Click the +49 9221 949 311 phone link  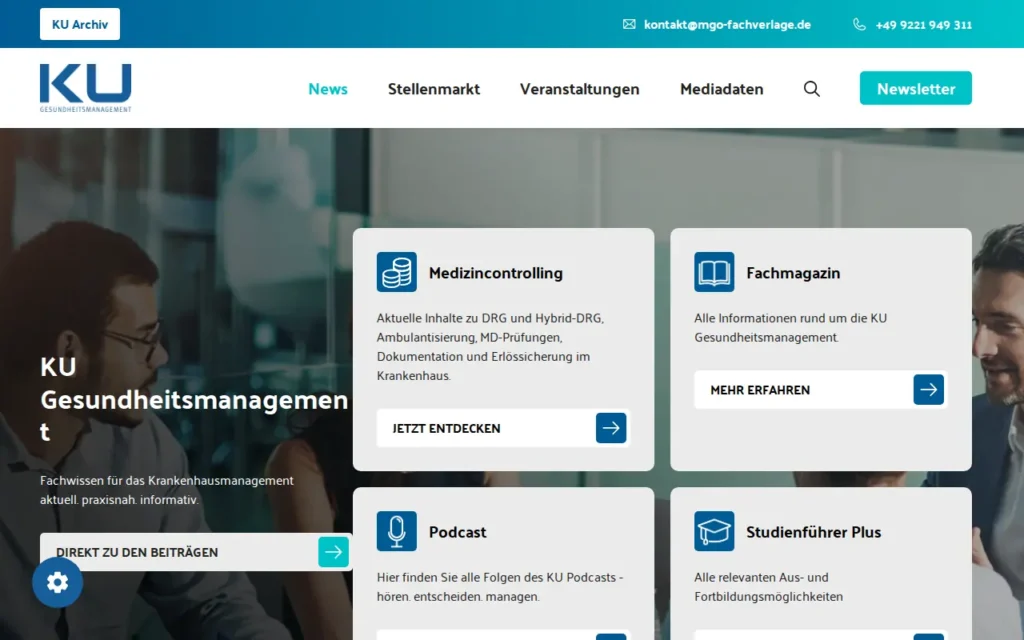pyautogui.click(x=923, y=25)
